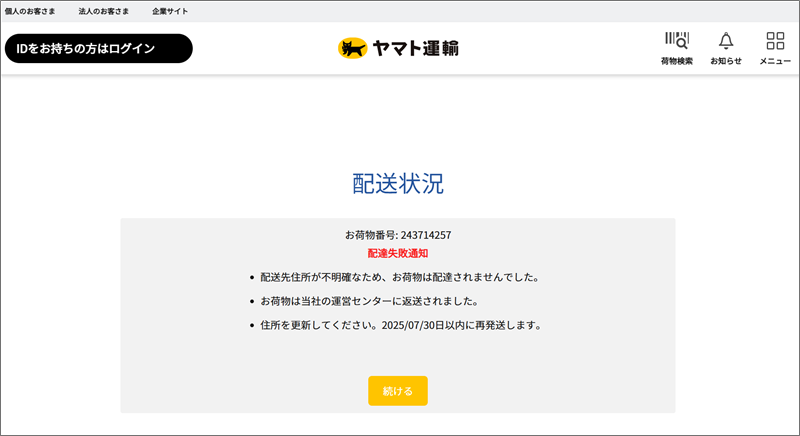Select the メニュー label under grid icon
This screenshot has height=436, width=800.
[775, 61]
